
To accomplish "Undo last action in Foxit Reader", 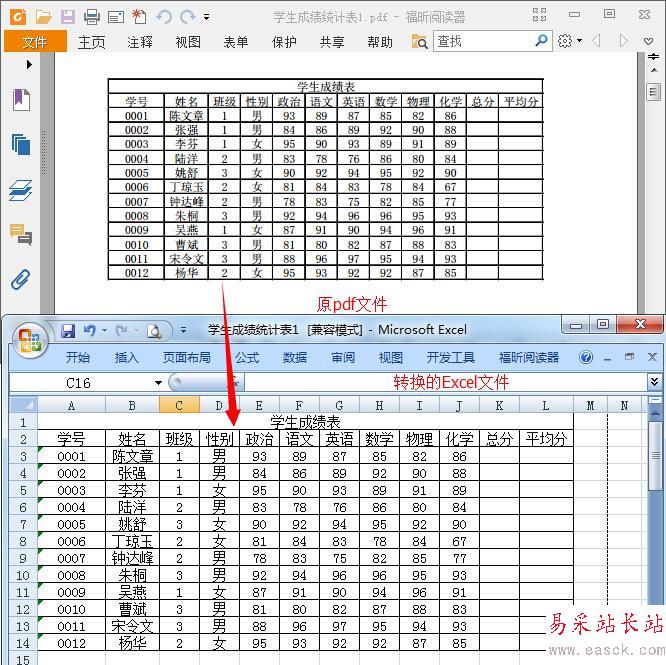I will (x=164, y=17).
